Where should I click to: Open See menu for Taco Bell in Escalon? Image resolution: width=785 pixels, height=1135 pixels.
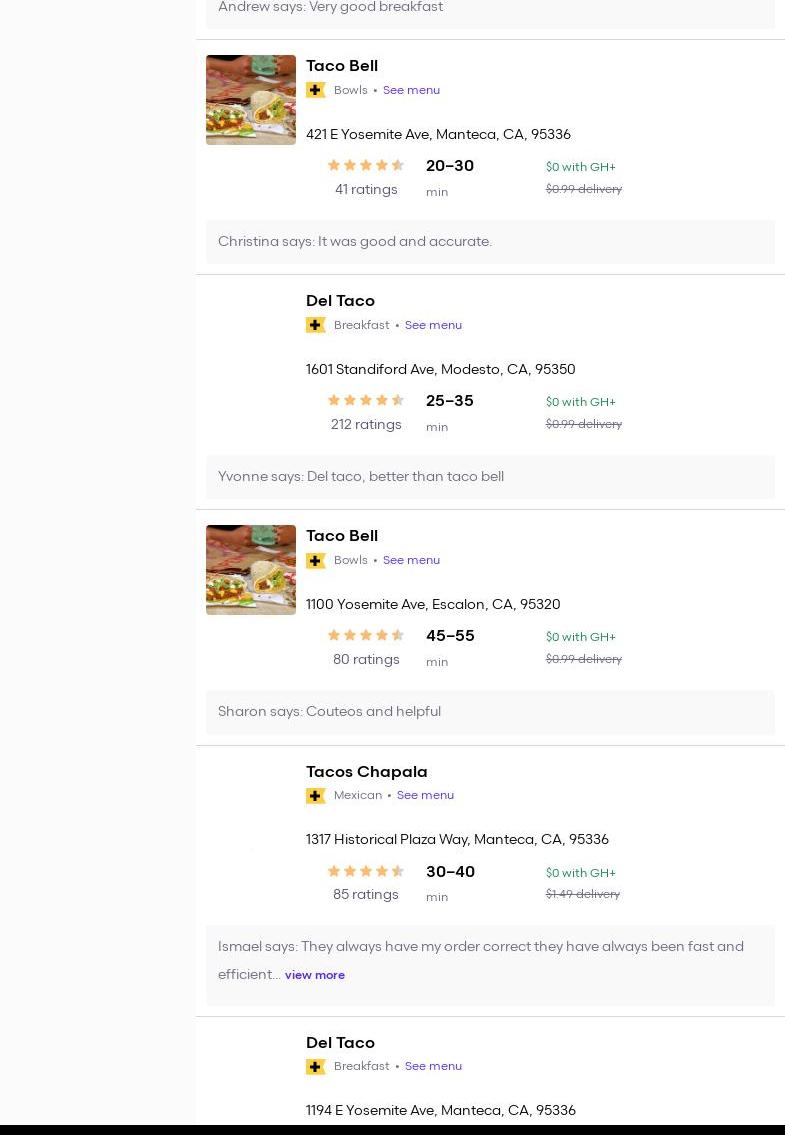411,560
